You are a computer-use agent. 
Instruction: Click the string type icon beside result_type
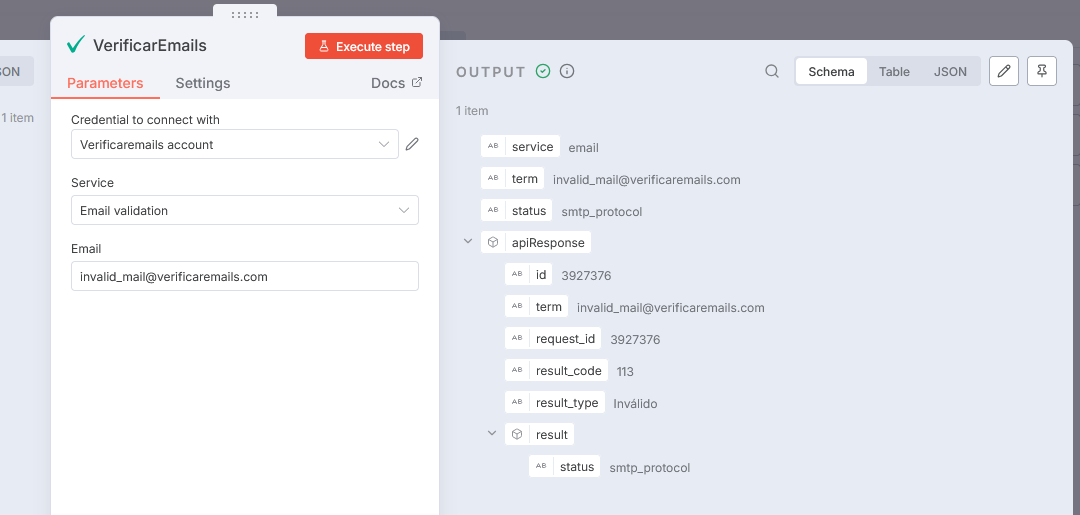tap(517, 403)
